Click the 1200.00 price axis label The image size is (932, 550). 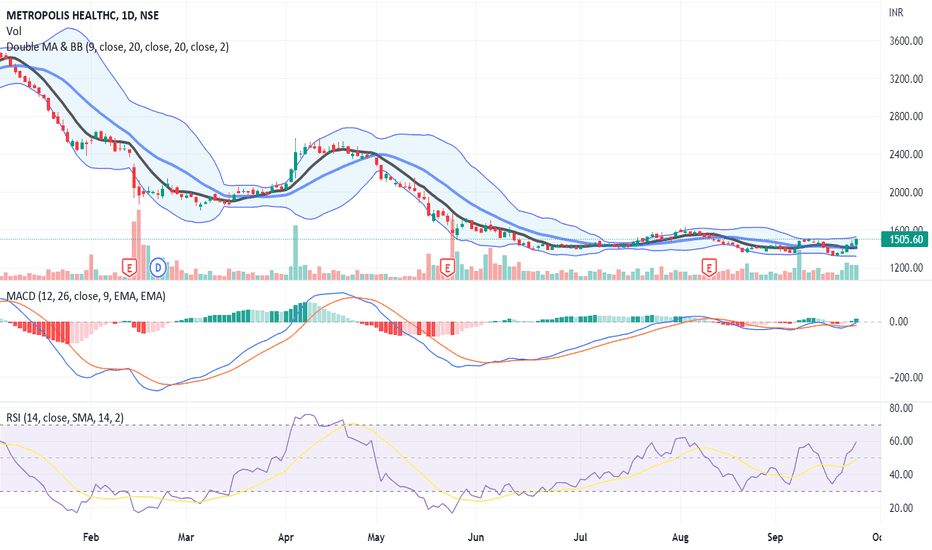[x=906, y=268]
